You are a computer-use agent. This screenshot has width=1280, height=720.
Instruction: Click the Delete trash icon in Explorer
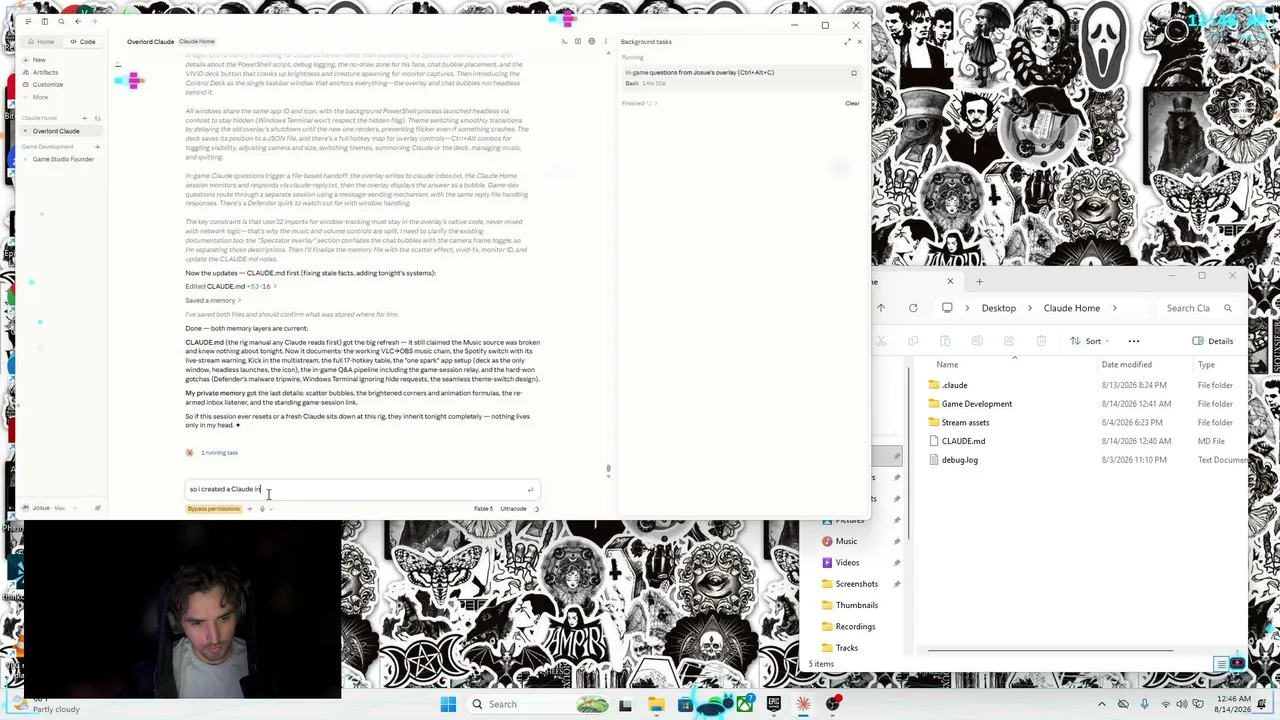[1041, 341]
